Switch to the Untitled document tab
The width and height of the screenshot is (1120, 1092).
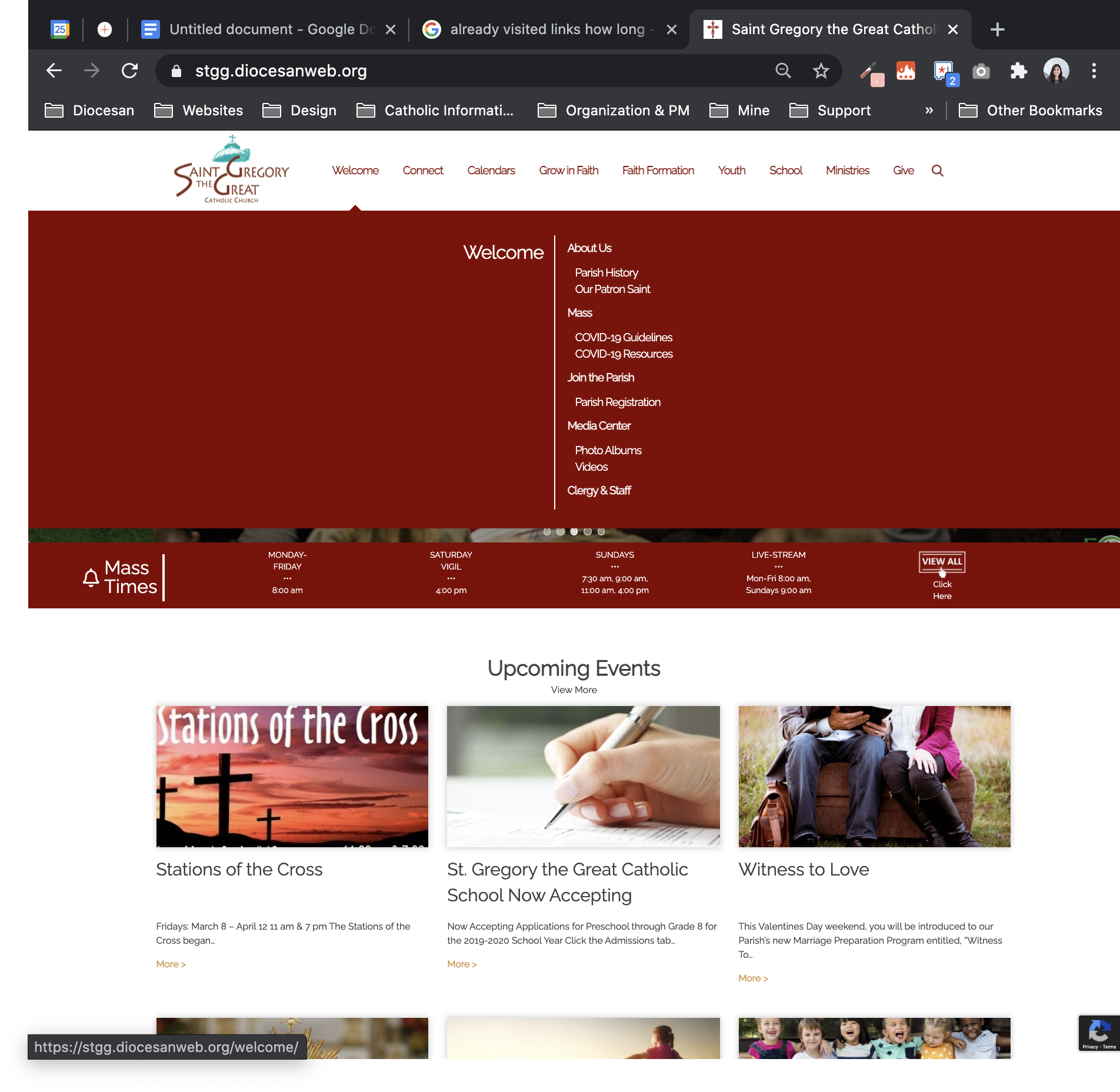tap(268, 29)
